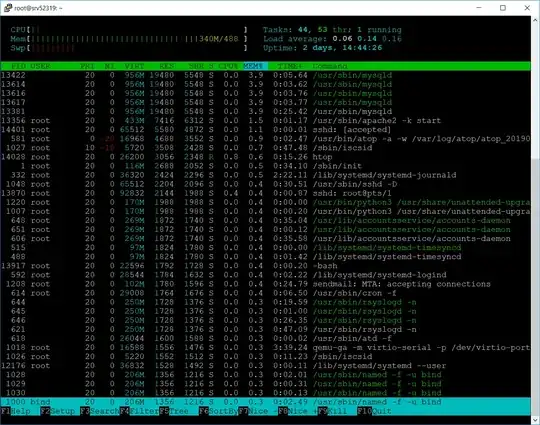The height and width of the screenshot is (425, 540).
Task: Select python3 unattended-upgrades row PID 1007
Action: click(265, 211)
